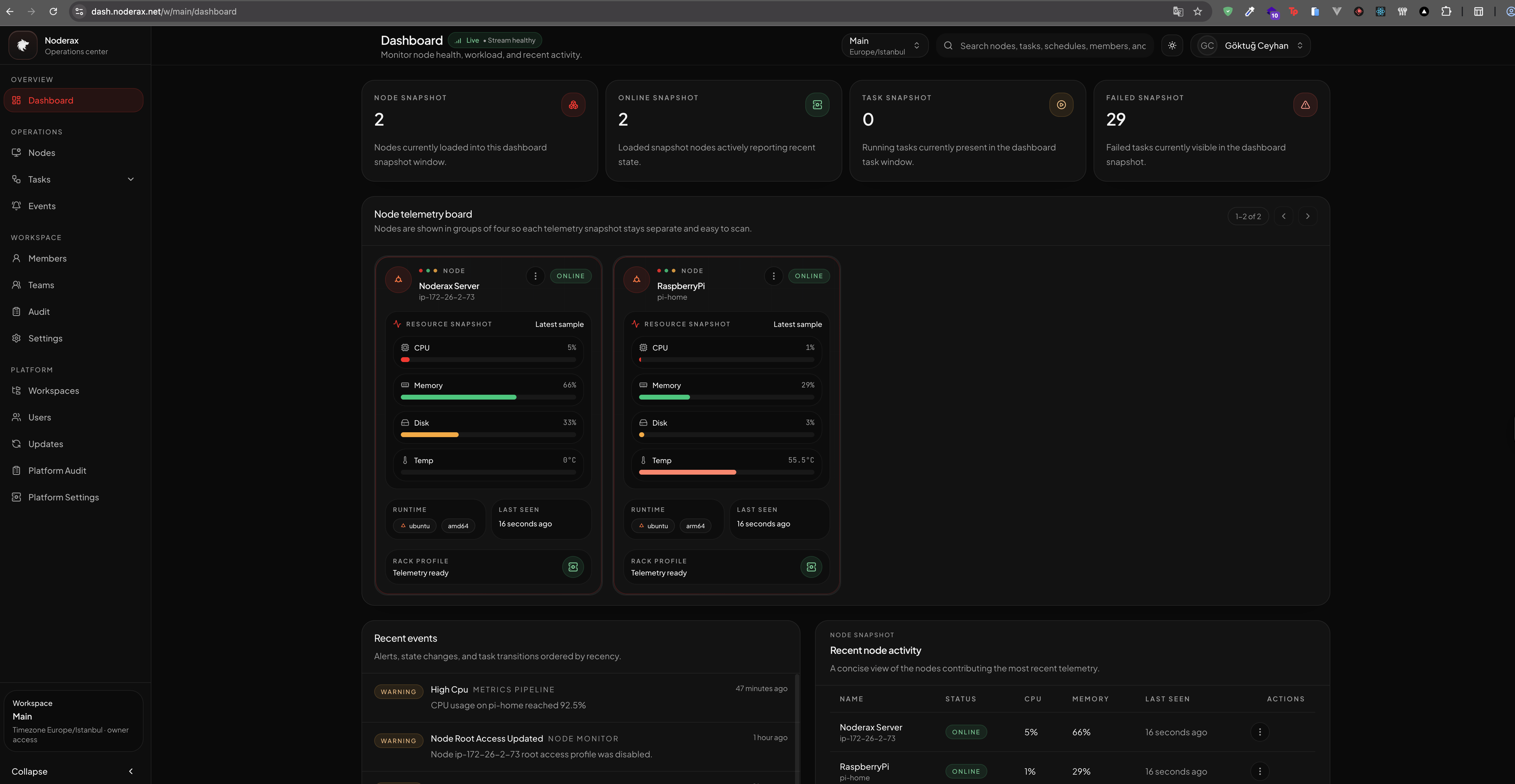
Task: Click the site info icon in the address bar
Action: coord(79,11)
